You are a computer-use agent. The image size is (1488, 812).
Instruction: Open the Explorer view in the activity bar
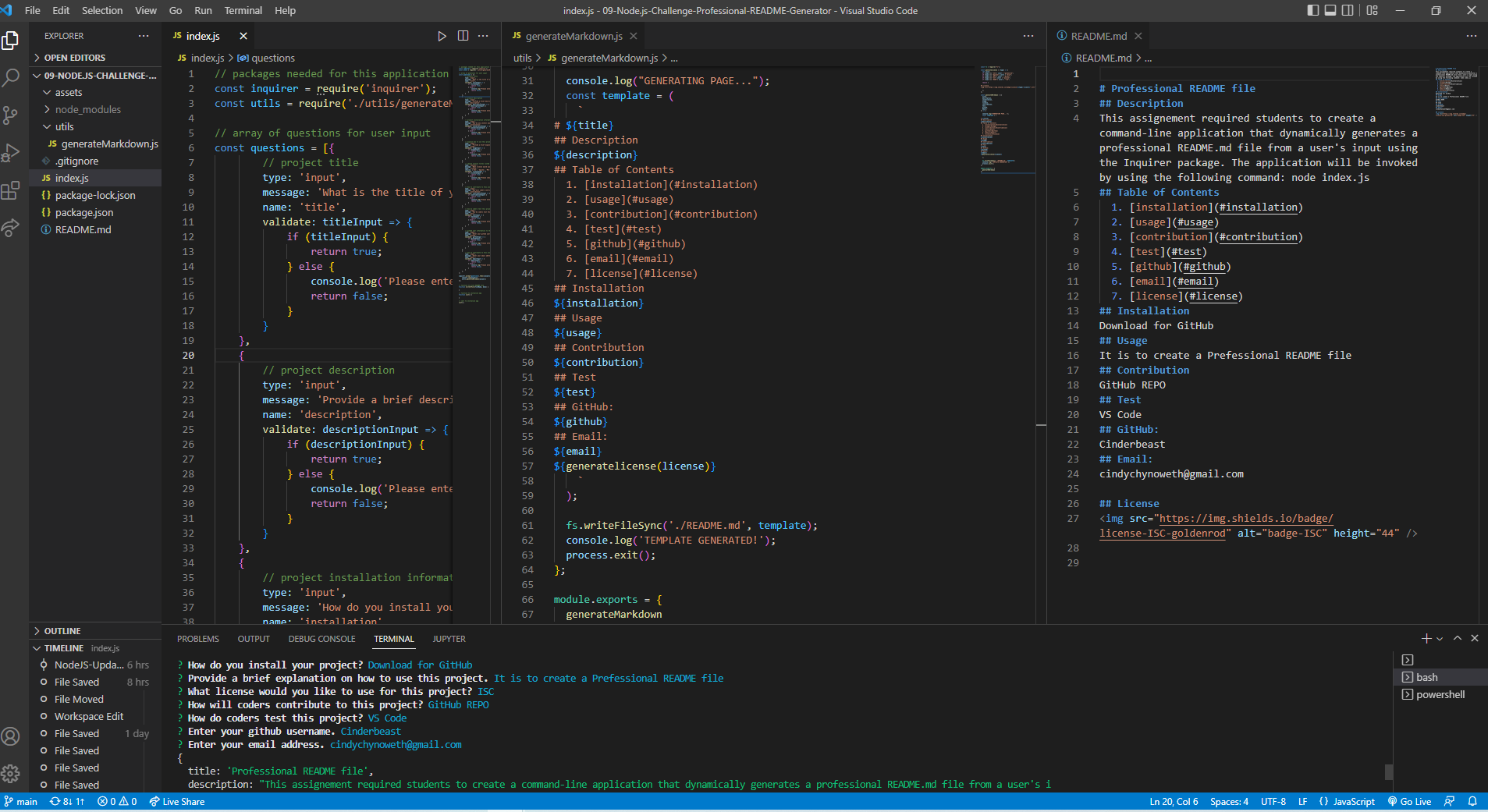pos(12,41)
